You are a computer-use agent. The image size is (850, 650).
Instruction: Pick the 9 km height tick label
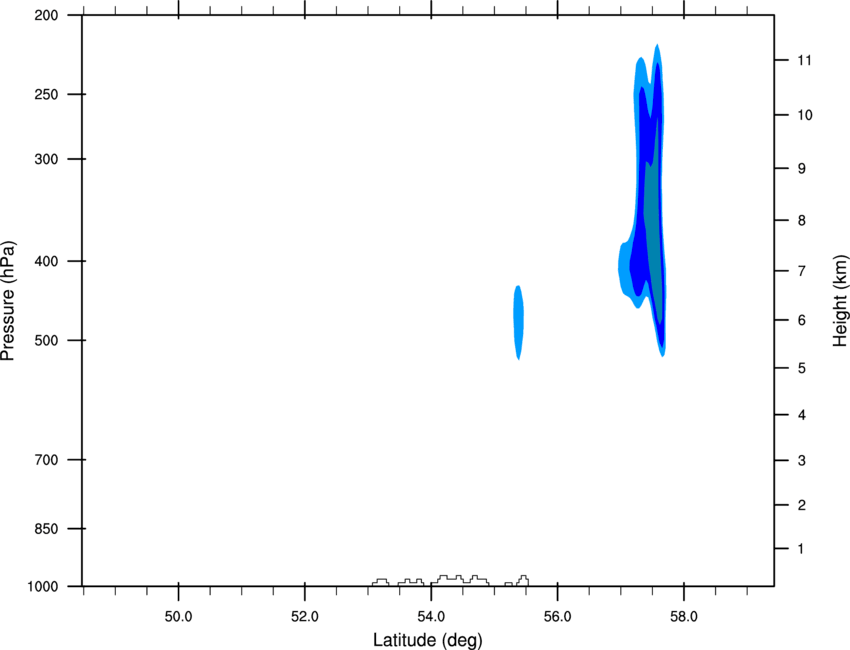(x=802, y=169)
